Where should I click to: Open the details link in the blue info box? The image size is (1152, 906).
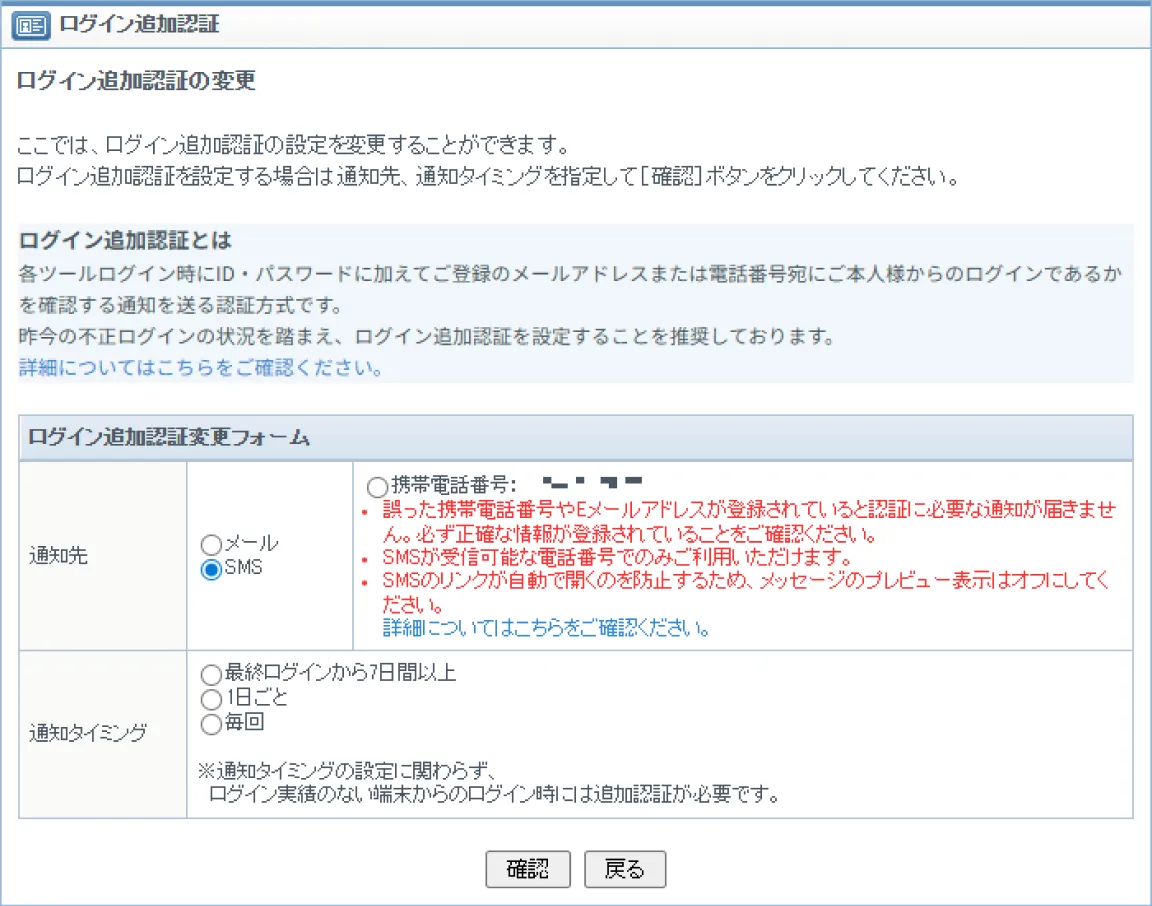click(x=200, y=368)
